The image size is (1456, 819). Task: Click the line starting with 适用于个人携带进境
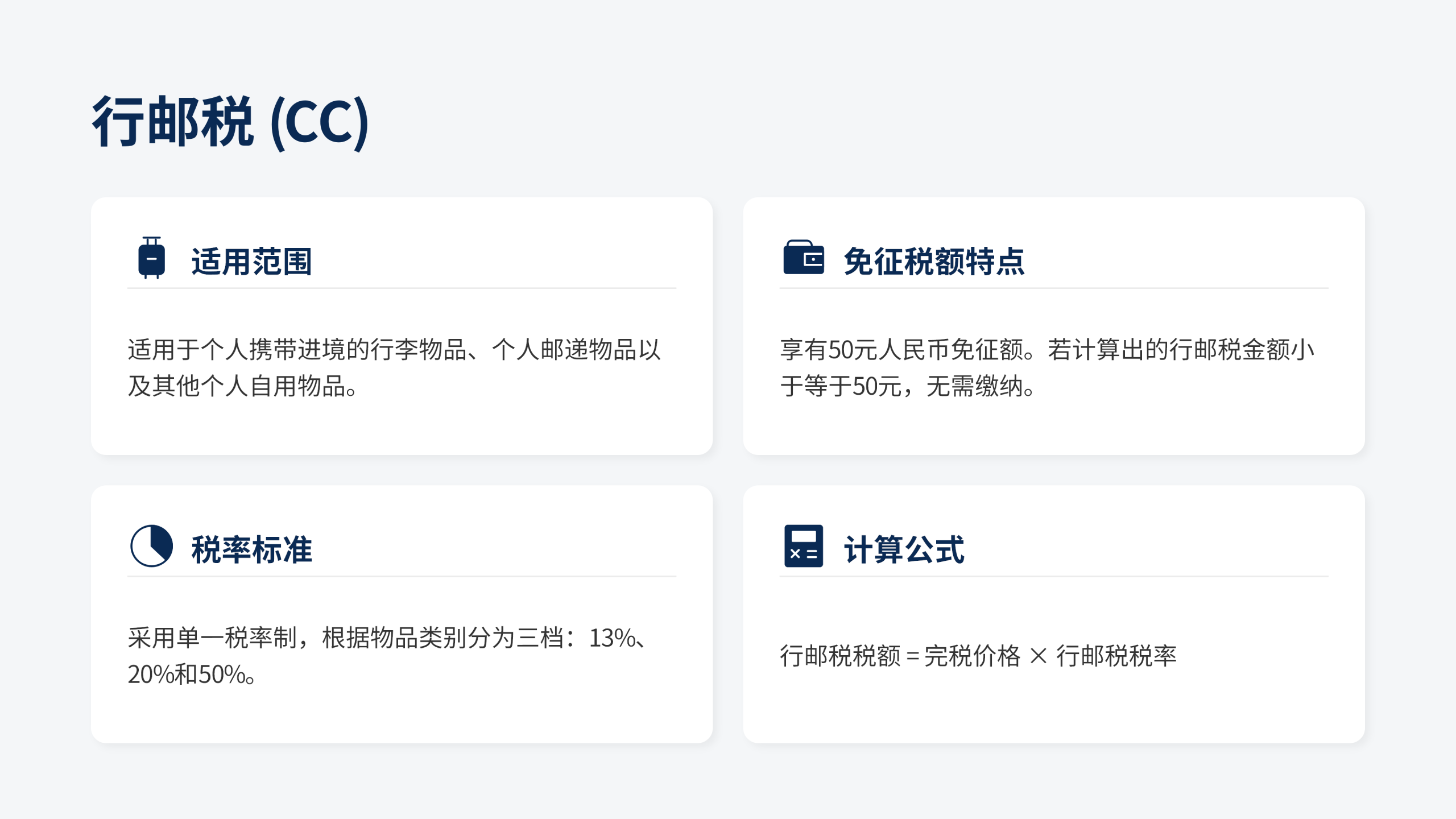[394, 350]
